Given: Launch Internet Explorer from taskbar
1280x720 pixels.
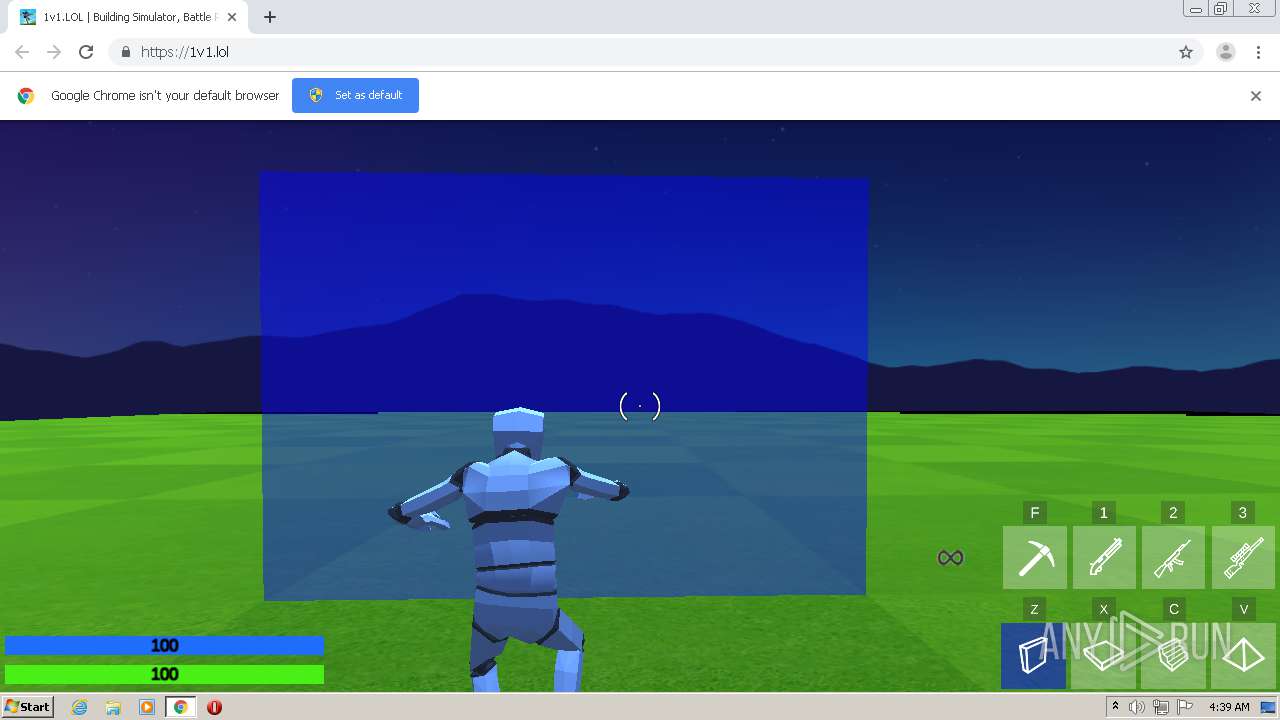Looking at the screenshot, I should [80, 707].
